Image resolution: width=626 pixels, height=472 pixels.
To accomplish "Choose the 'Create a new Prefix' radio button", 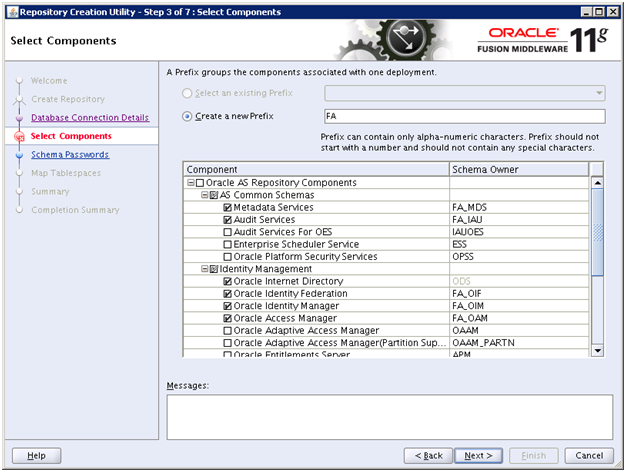I will click(187, 116).
